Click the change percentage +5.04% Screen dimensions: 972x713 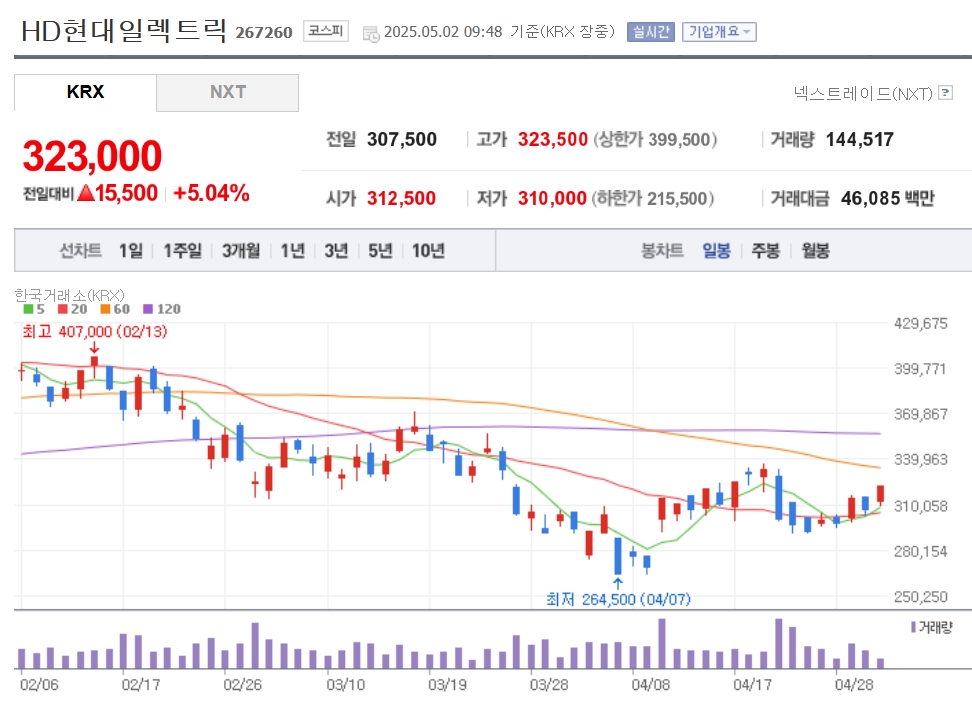click(x=211, y=193)
